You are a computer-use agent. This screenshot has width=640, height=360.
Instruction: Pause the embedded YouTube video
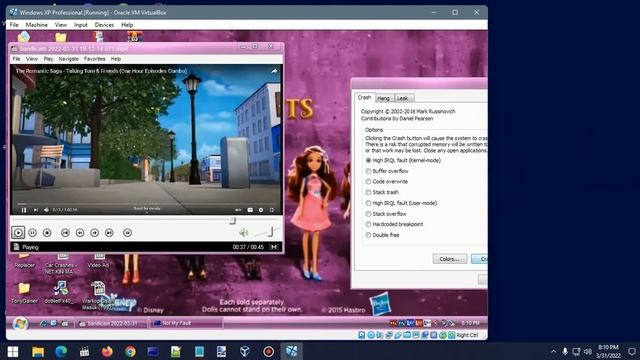24,210
